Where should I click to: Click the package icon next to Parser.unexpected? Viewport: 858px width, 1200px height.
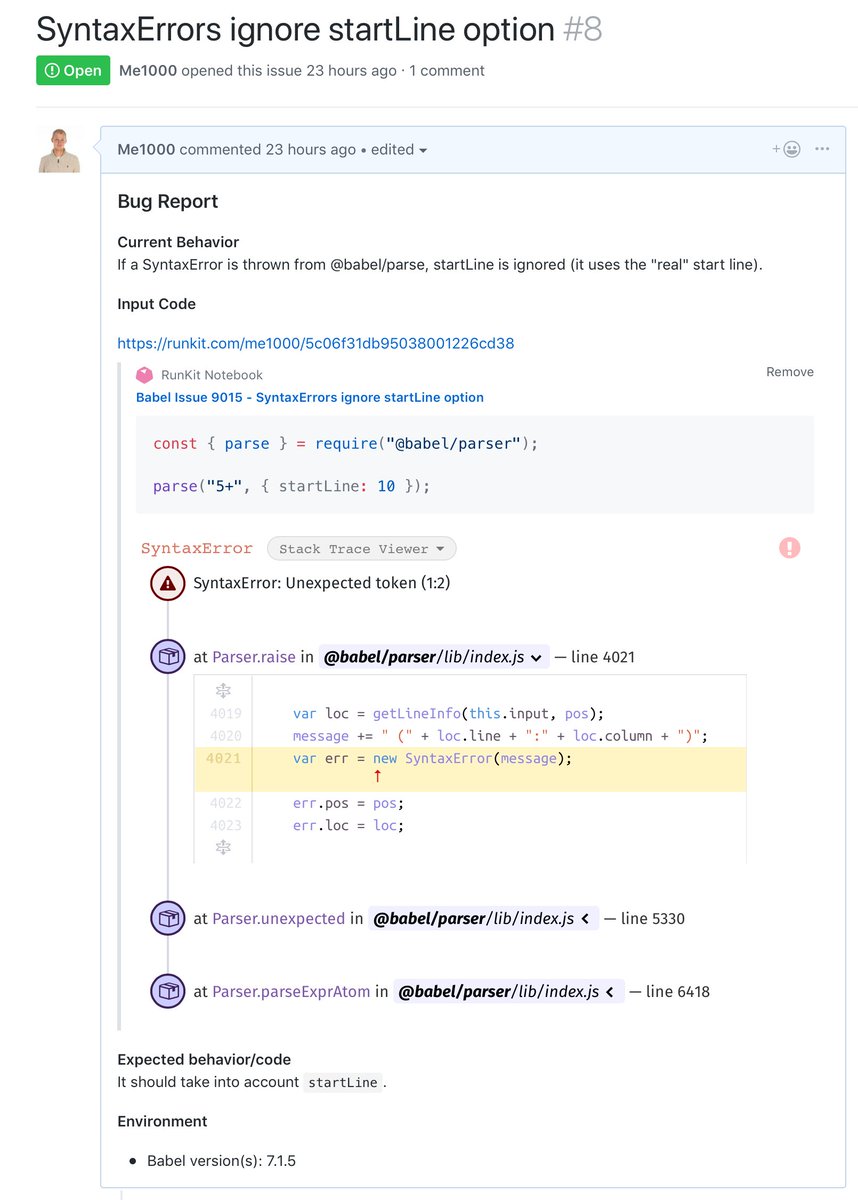(x=167, y=918)
